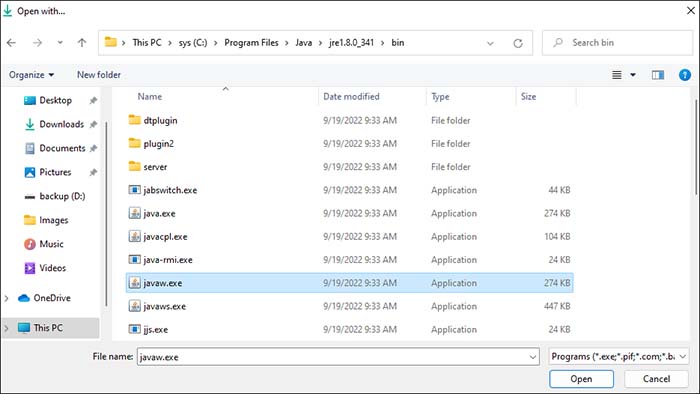Open the recent locations chevron
Image resolution: width=700 pixels, height=394 pixels.
[x=60, y=43]
